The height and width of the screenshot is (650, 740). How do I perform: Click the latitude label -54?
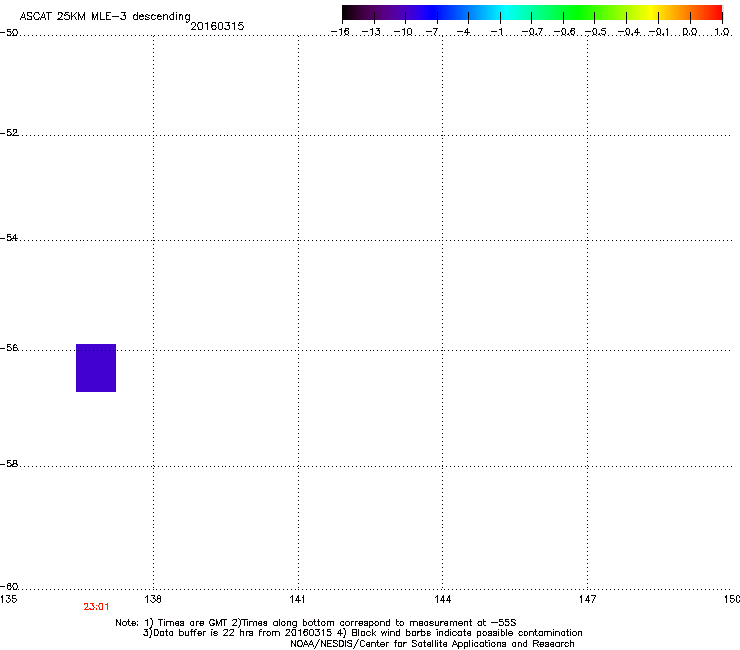(9, 238)
